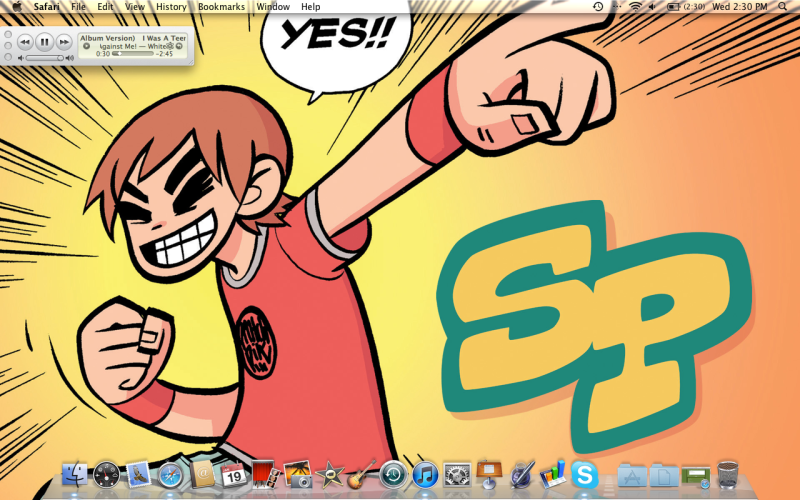Open Address Book in the Dock

[x=203, y=474]
